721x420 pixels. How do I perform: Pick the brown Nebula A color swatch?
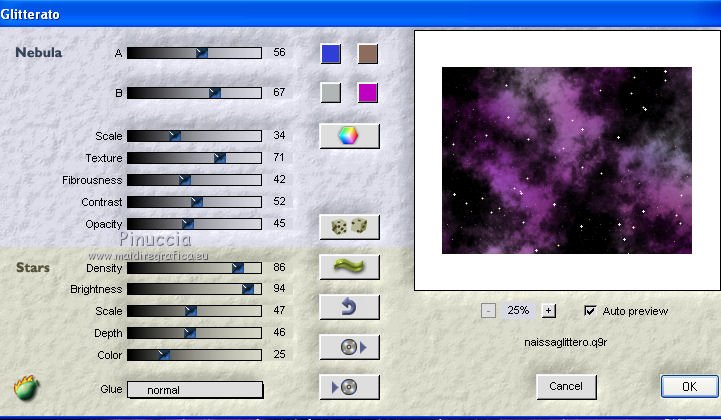(x=368, y=54)
